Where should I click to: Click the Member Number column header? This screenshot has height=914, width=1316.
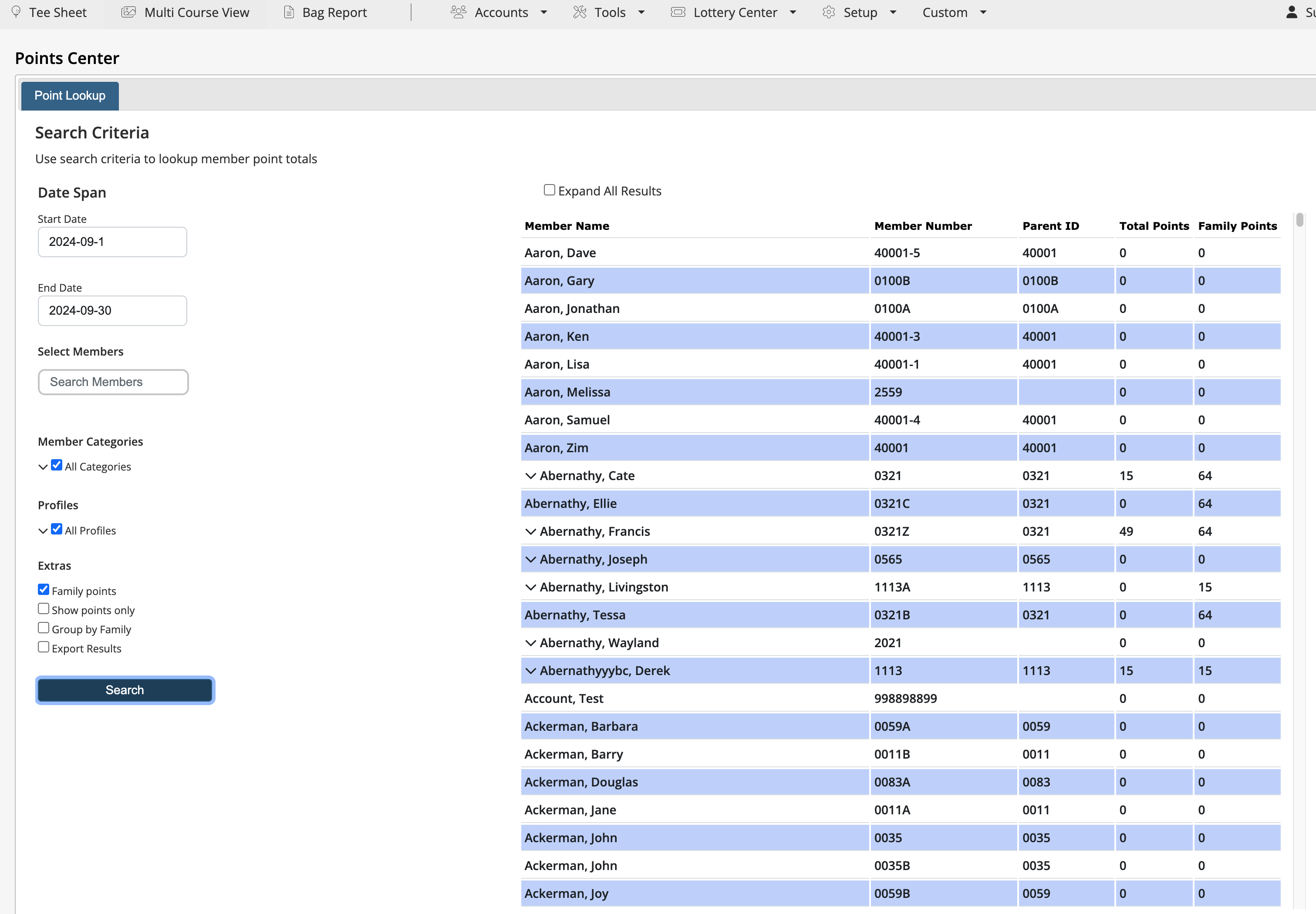pyautogui.click(x=923, y=226)
